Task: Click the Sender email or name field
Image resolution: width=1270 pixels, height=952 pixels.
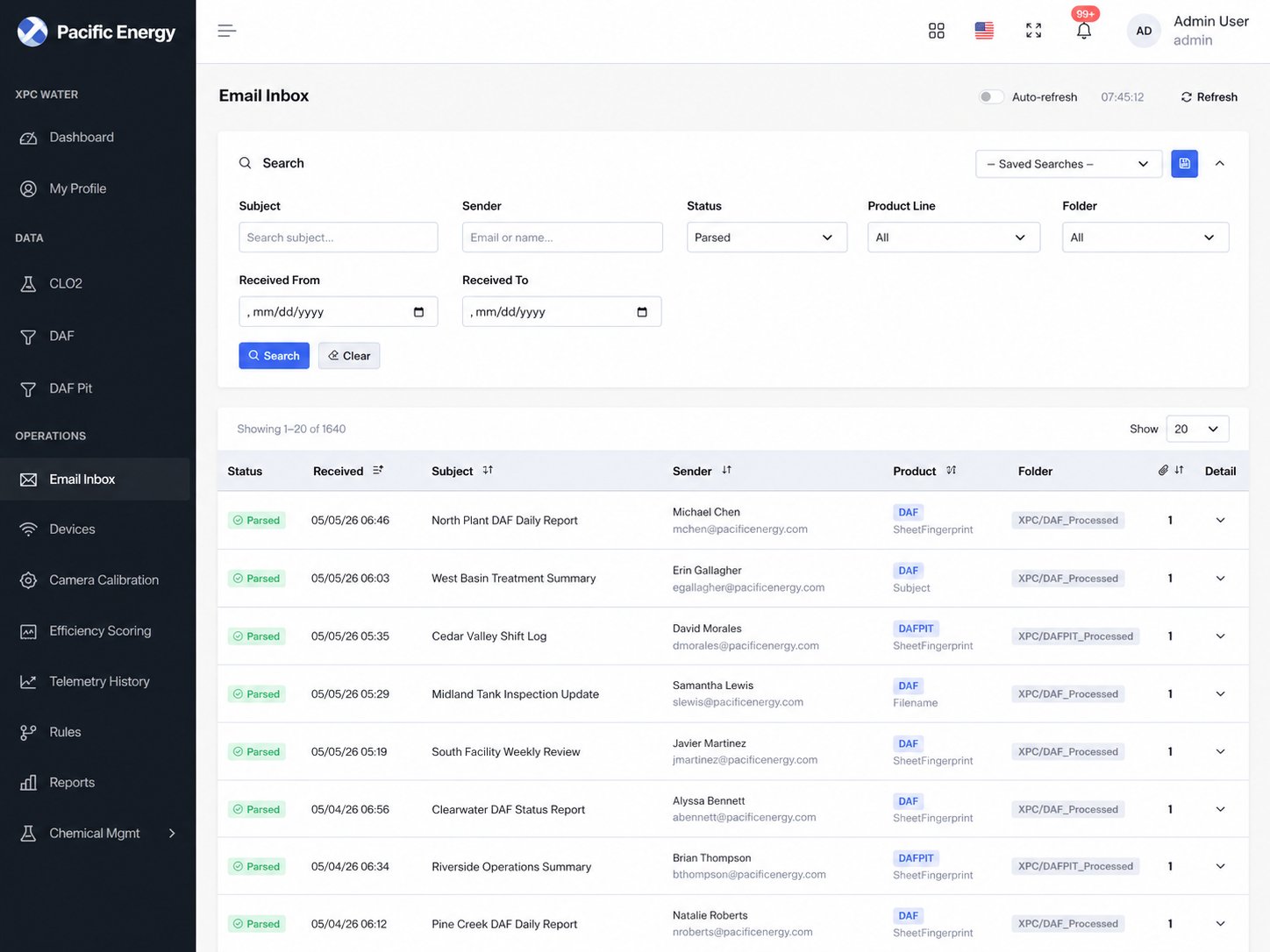Action: pyautogui.click(x=562, y=238)
